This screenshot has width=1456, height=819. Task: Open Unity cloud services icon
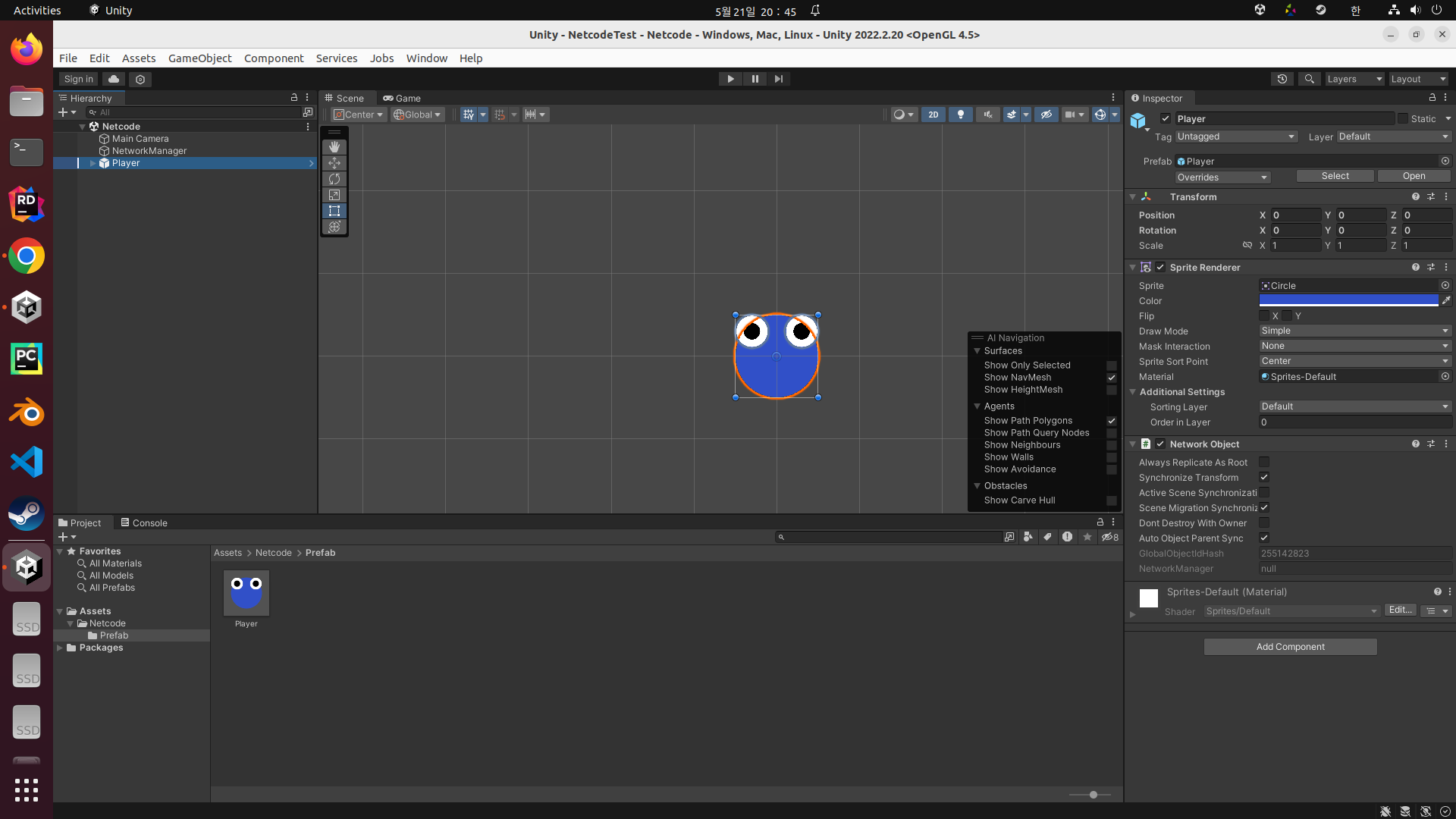[x=114, y=79]
